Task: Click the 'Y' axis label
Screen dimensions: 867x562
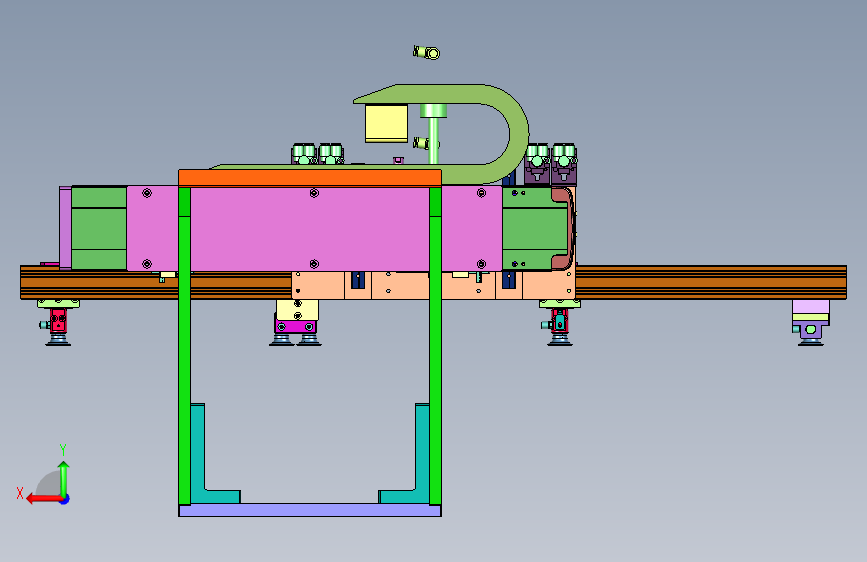Action: click(63, 449)
